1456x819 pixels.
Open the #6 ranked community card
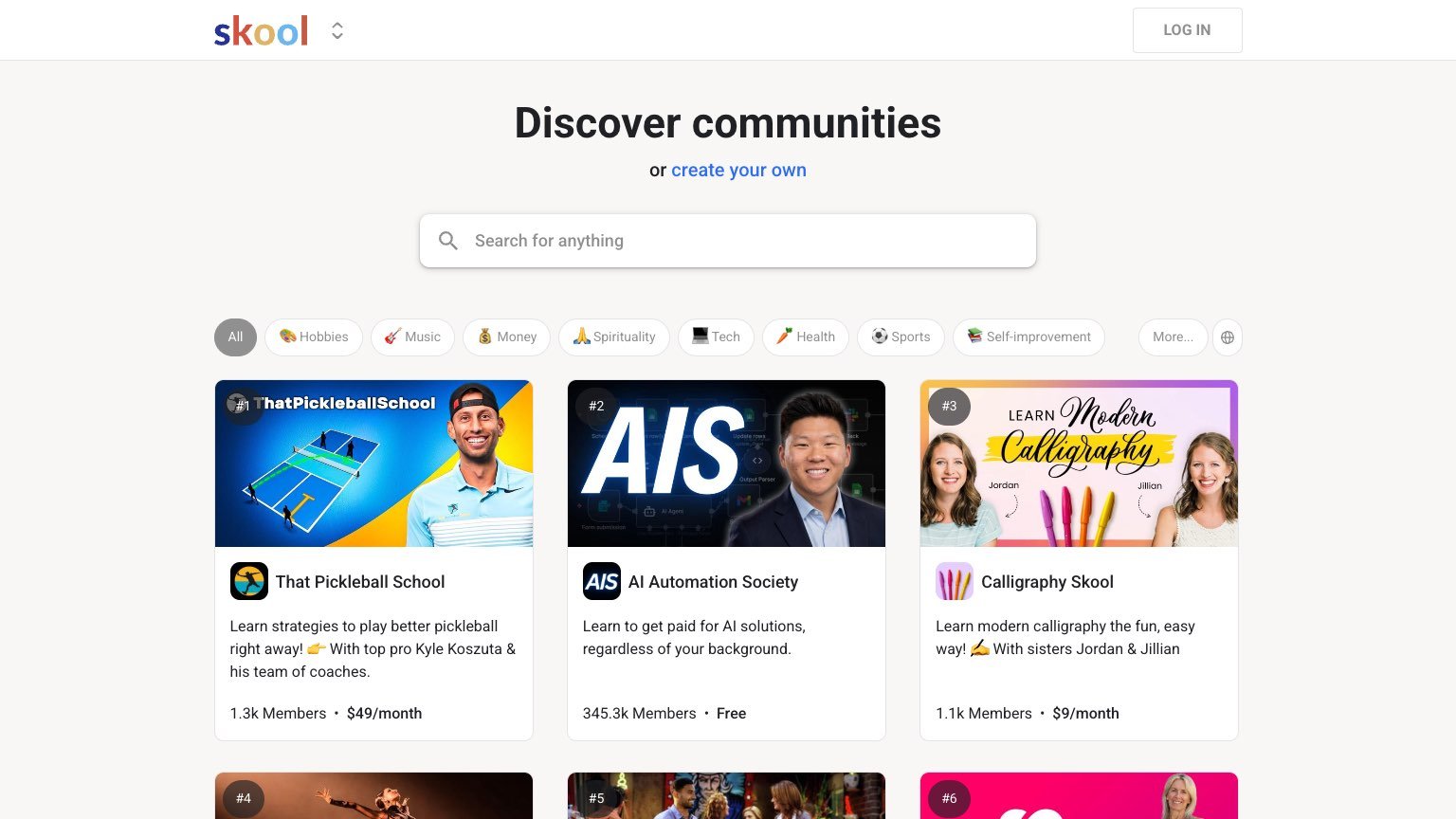coord(1079,796)
